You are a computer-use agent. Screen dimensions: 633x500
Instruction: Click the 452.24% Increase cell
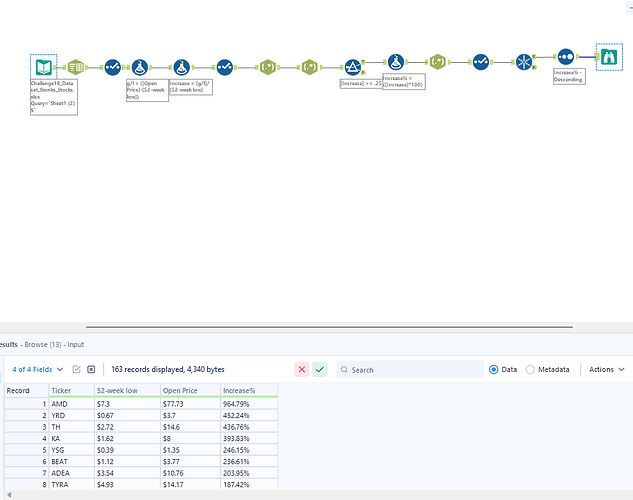(x=249, y=415)
